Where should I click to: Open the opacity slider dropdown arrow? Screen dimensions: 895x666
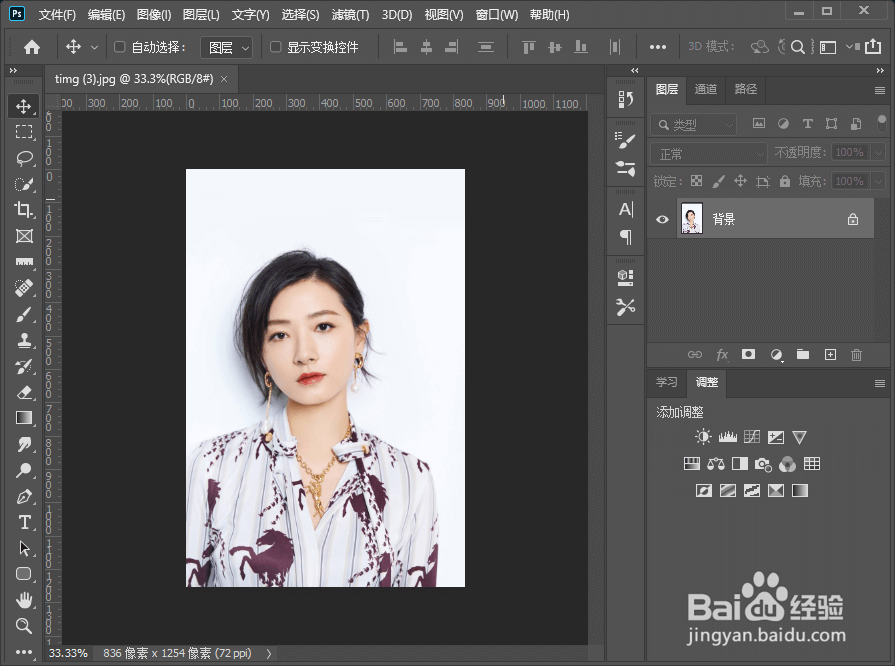pos(878,152)
